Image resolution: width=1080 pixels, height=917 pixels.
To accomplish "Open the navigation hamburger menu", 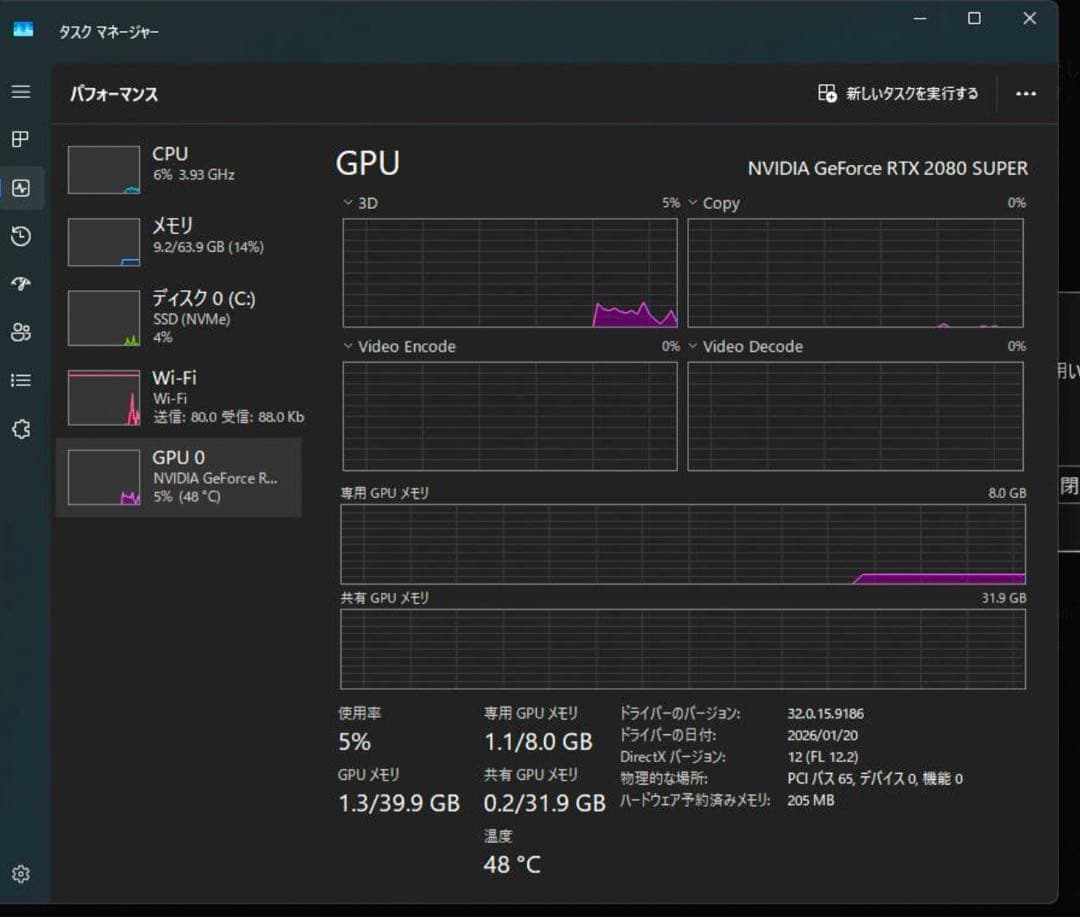I will [21, 91].
